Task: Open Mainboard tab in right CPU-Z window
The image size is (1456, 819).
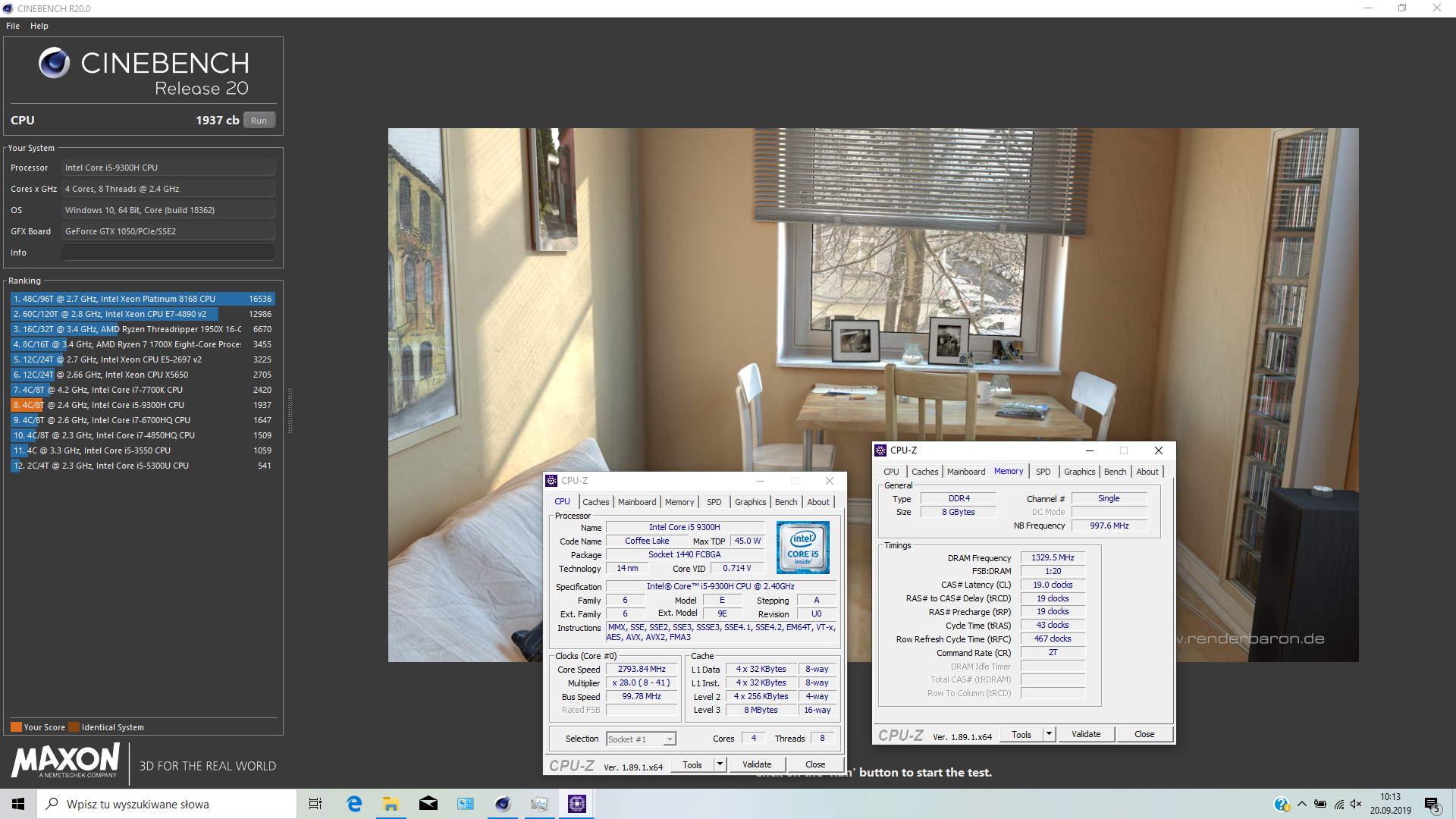Action: 966,472
